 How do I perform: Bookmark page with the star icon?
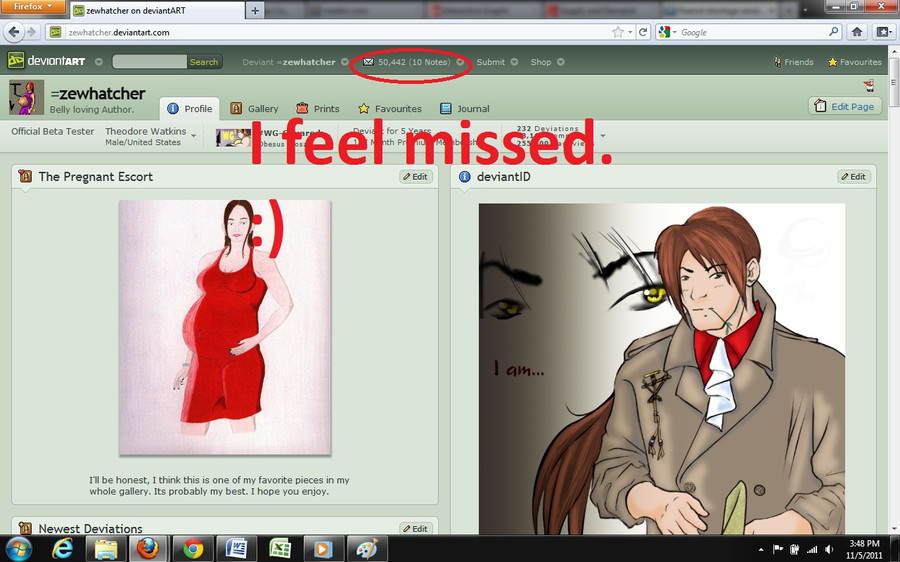point(618,32)
